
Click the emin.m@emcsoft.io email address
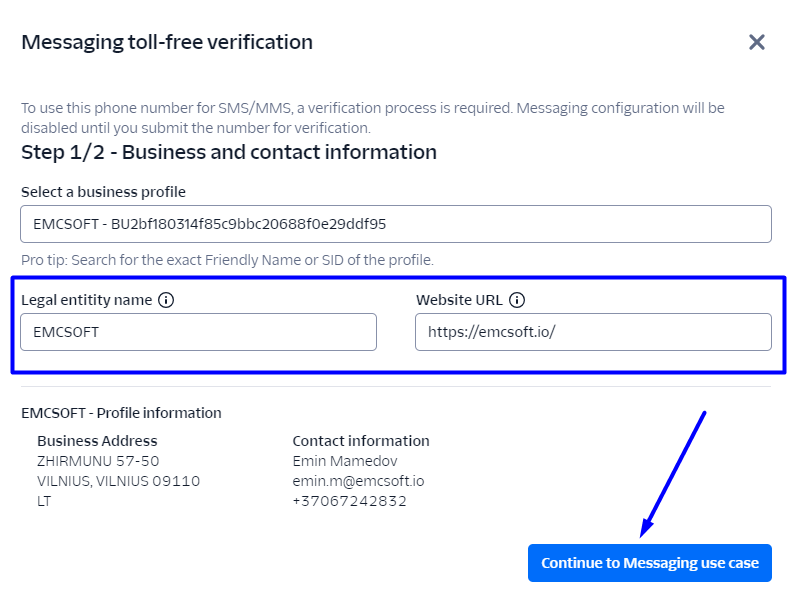point(358,481)
